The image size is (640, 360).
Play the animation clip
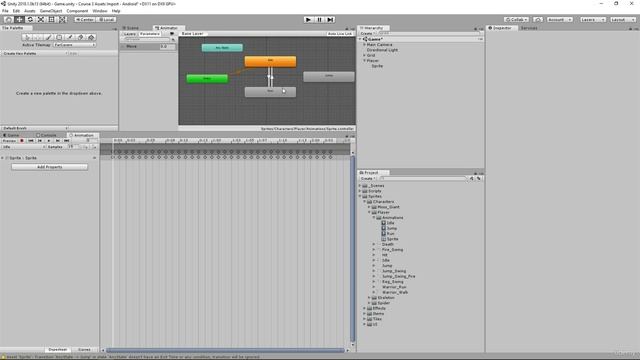click(49, 141)
